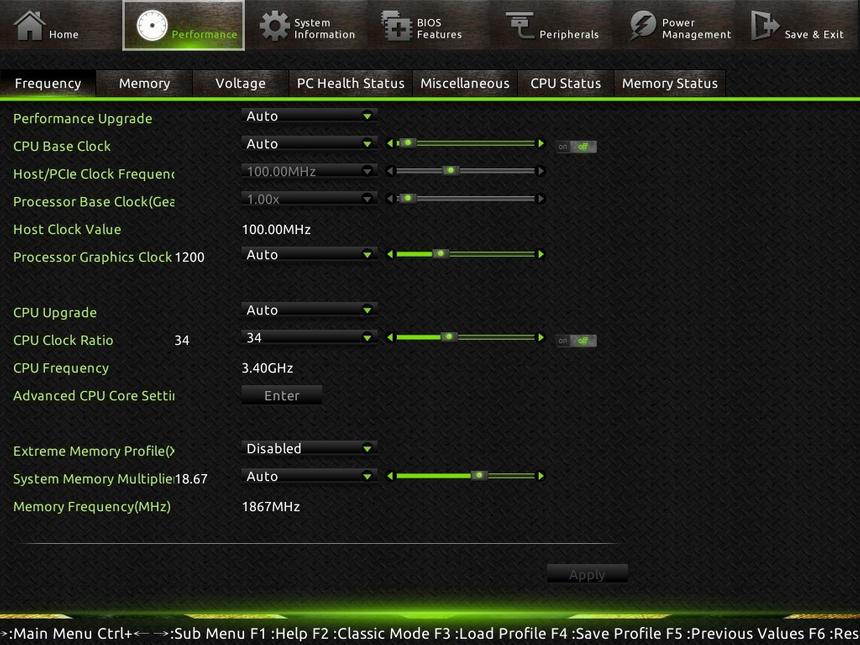Click the right arrow on the Processor Graphics Clock slider
860x645 pixels.
[x=541, y=254]
